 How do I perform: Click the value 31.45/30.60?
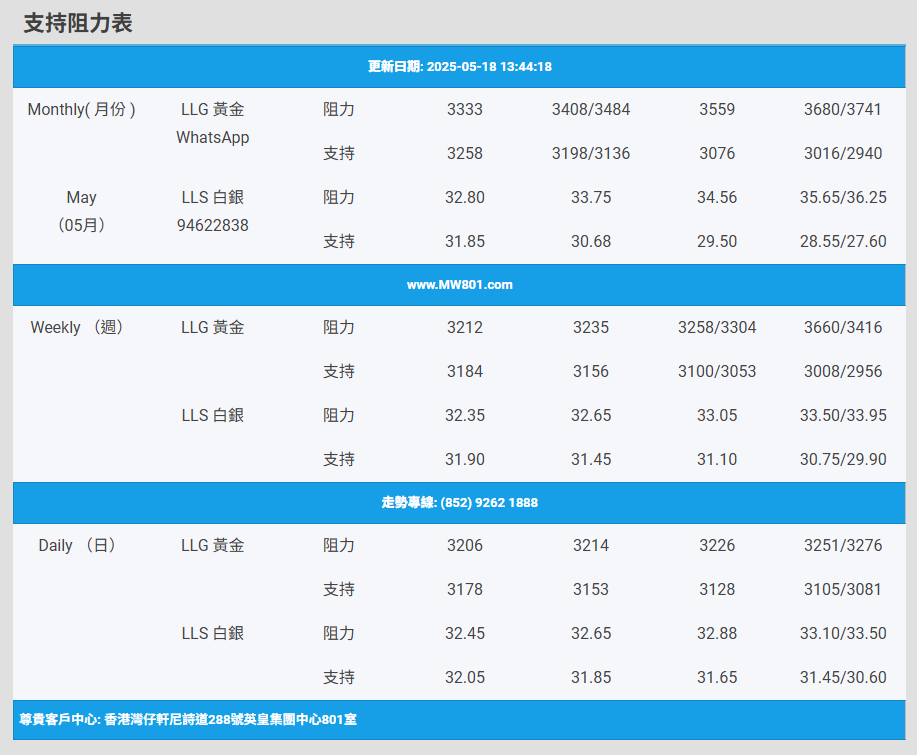[x=843, y=678]
